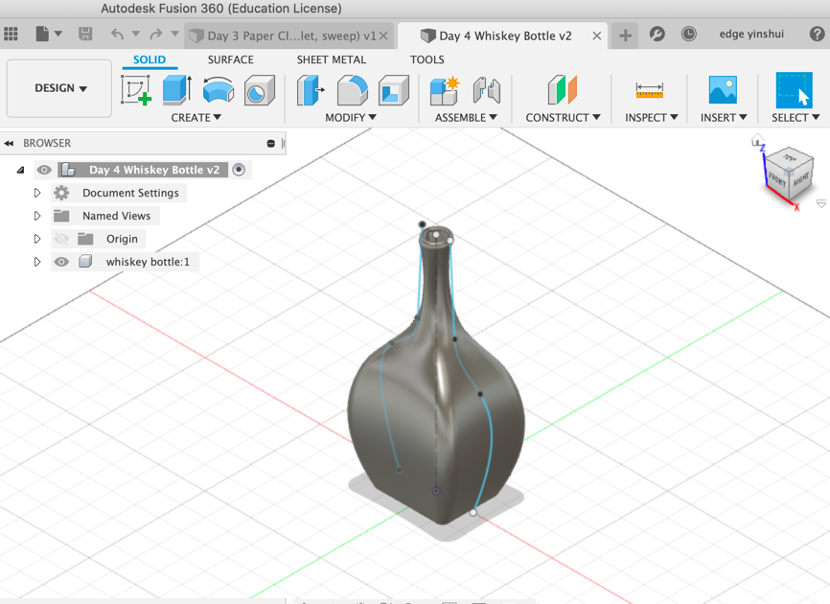830x604 pixels.
Task: Close the Day 3 Paper Clip tab
Action: tap(384, 36)
